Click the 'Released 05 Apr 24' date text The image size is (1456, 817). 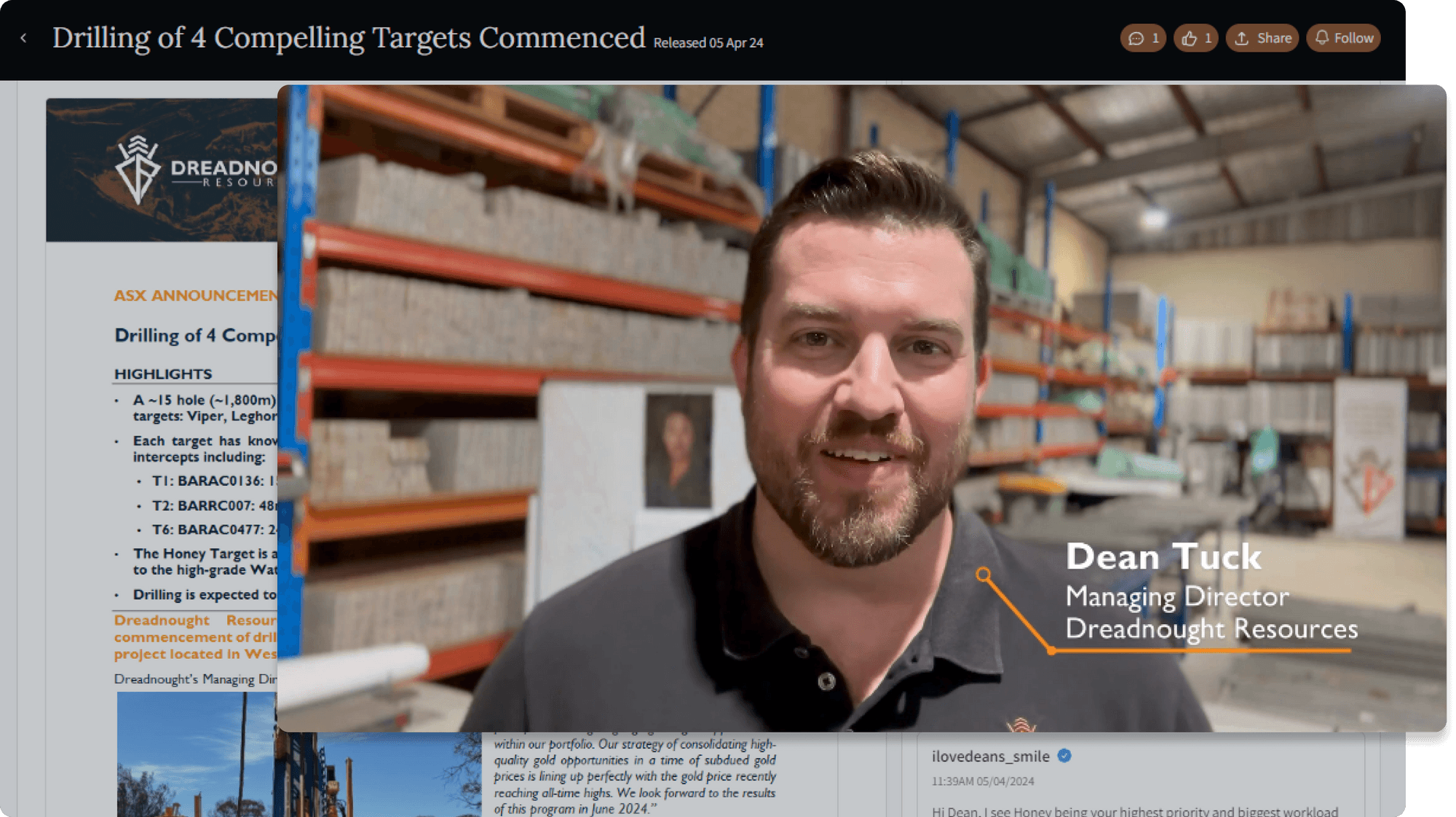708,43
